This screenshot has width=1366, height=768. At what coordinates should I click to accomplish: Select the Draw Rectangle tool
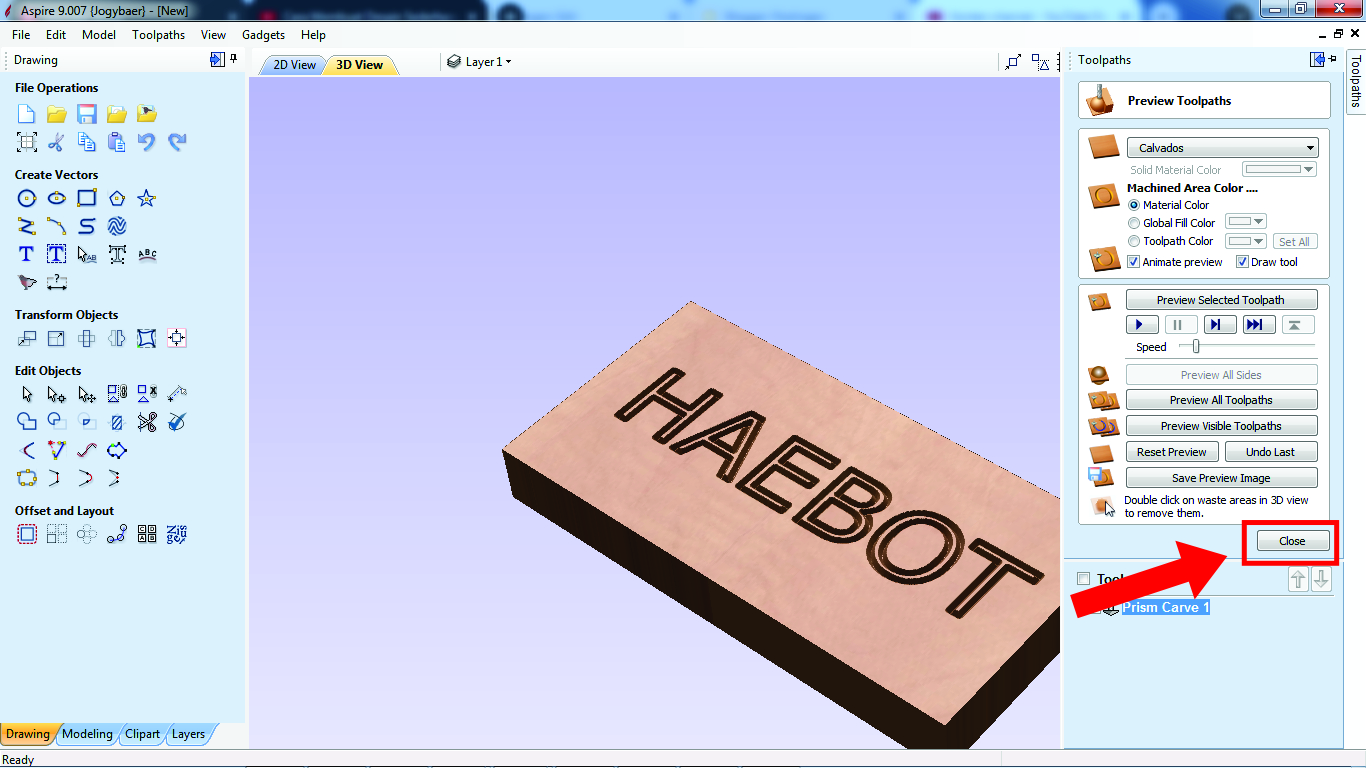click(87, 198)
